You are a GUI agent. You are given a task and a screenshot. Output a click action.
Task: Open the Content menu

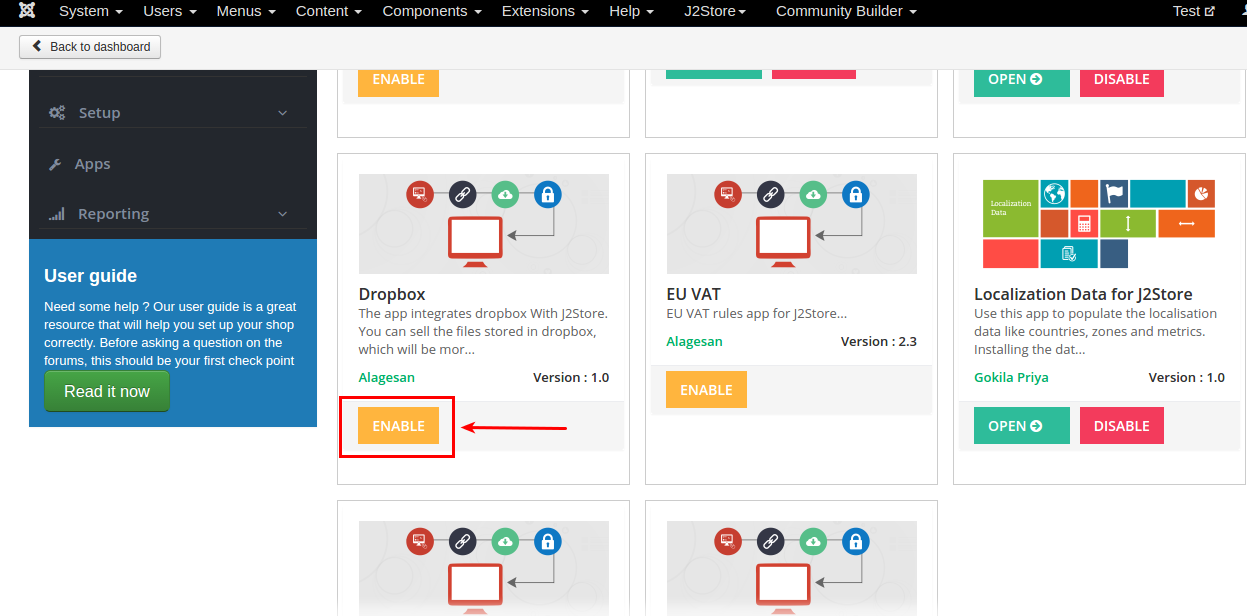click(x=329, y=11)
